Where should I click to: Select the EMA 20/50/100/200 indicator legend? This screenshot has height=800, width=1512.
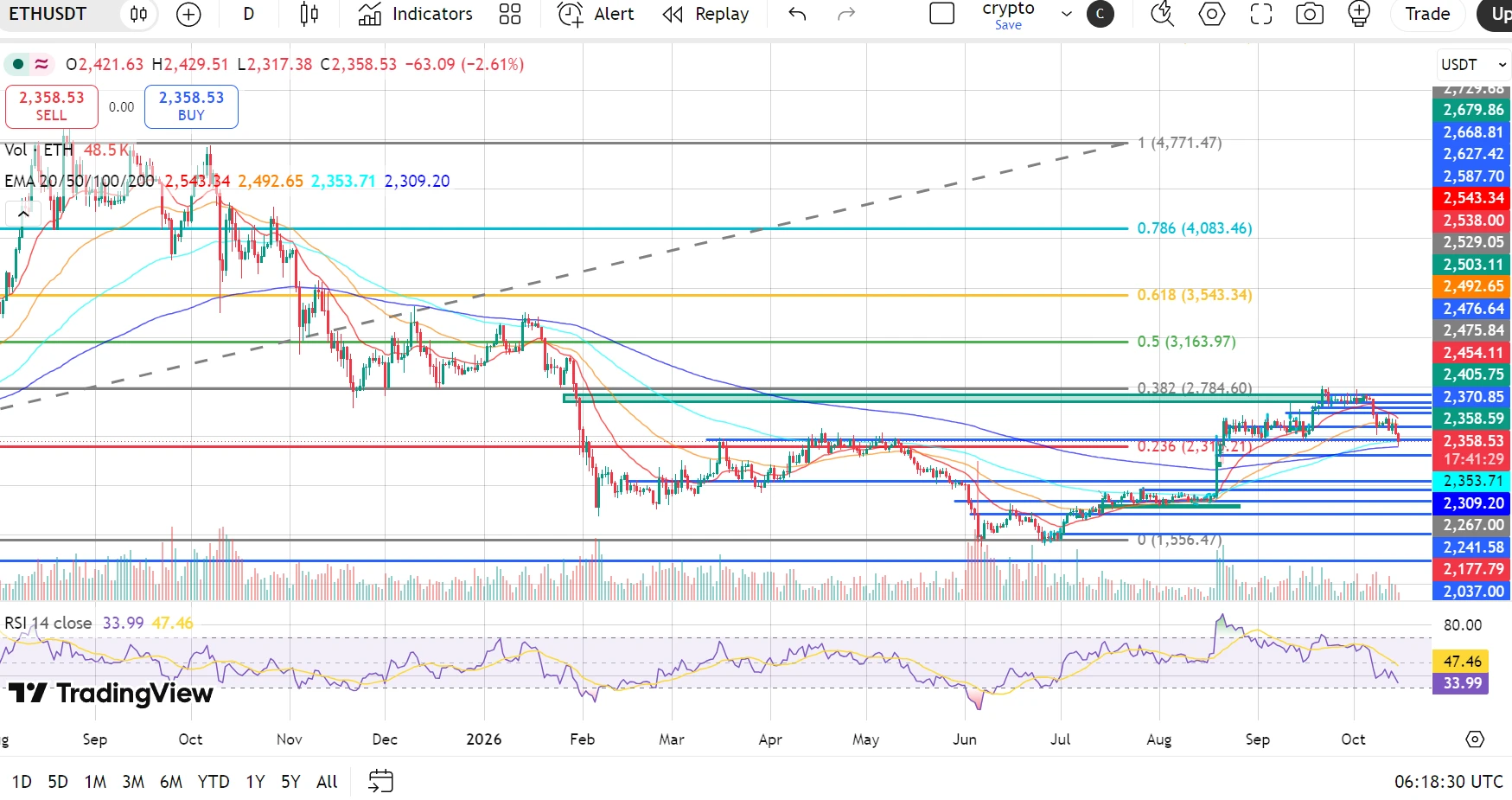(x=80, y=181)
